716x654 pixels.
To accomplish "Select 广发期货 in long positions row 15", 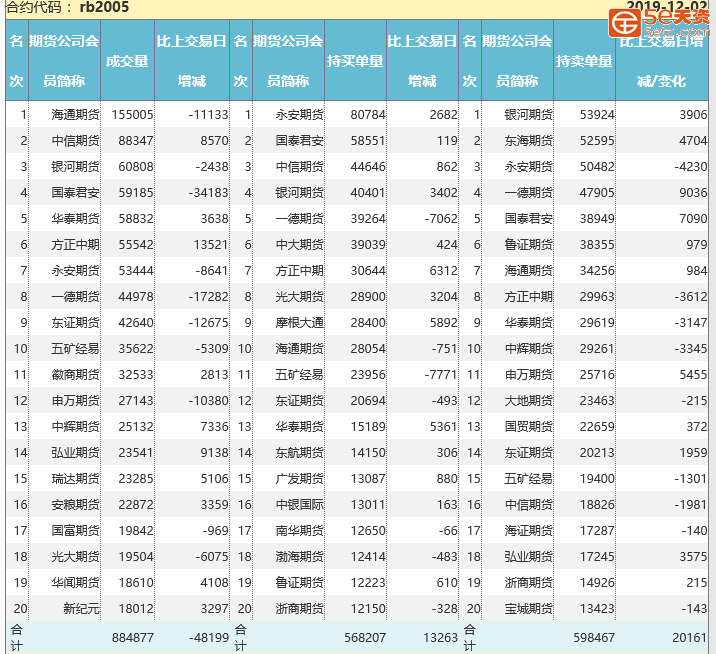I will pos(300,479).
